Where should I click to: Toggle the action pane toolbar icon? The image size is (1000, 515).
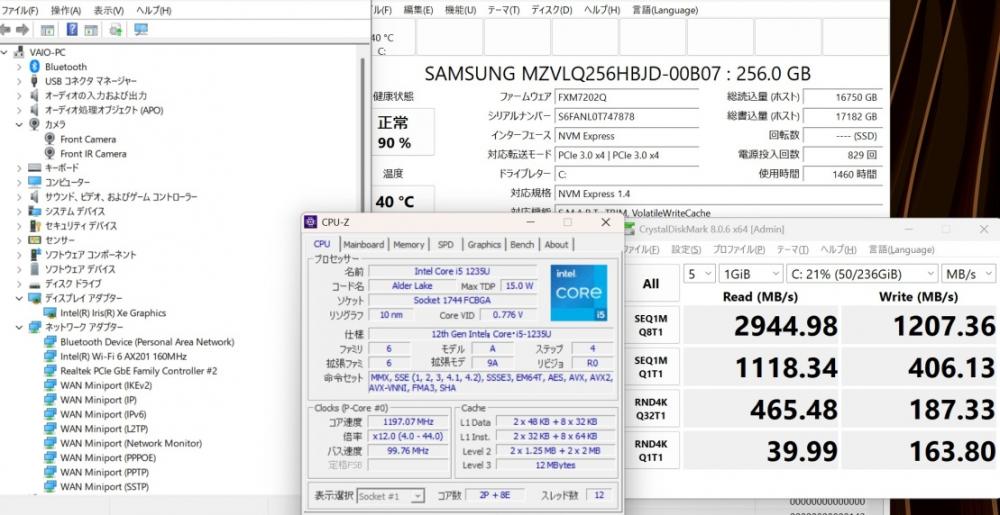pyautogui.click(x=91, y=30)
